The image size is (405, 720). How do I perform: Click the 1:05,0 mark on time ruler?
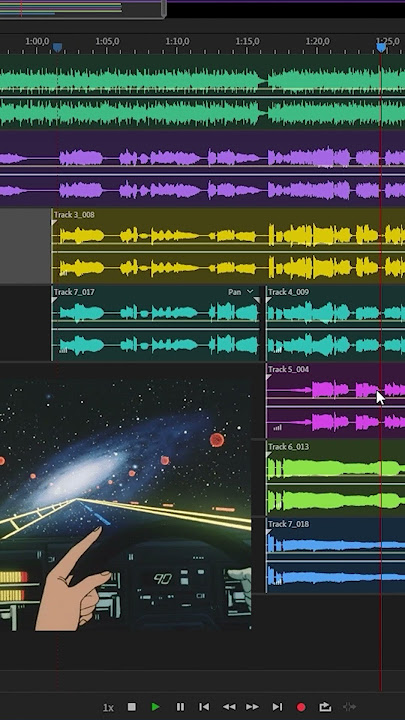[107, 41]
